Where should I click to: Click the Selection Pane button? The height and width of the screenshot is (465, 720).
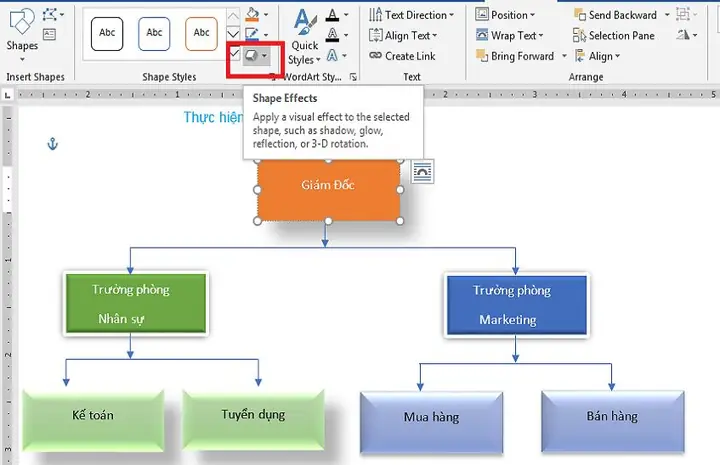tap(614, 35)
